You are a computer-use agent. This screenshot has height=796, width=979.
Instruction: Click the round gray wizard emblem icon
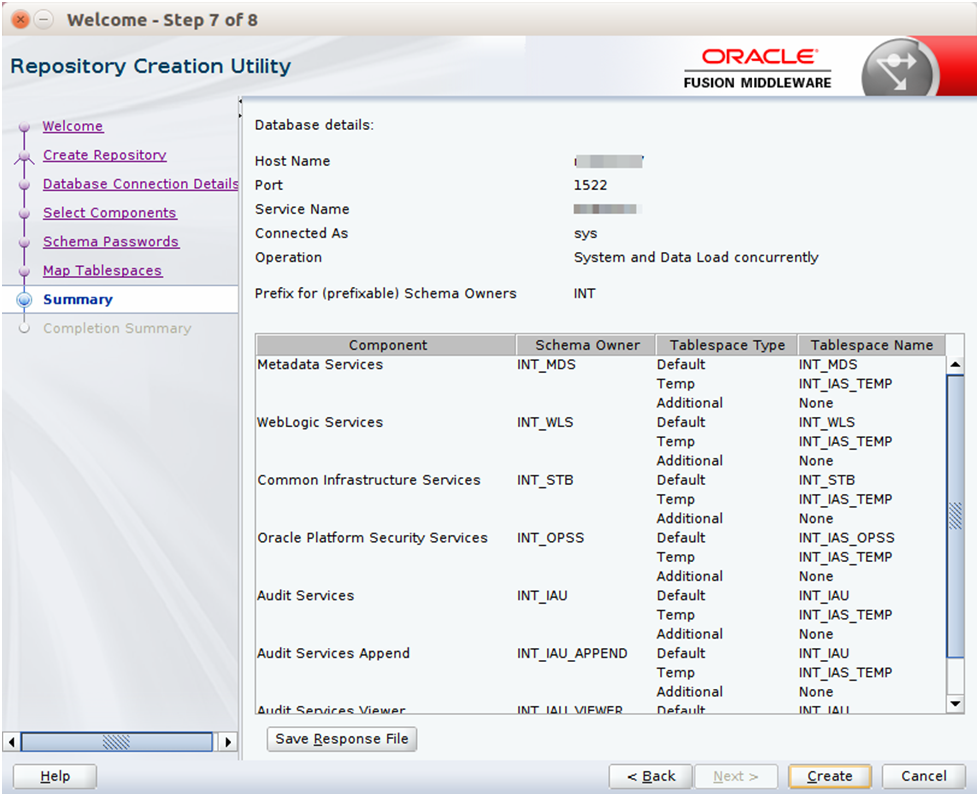[x=900, y=69]
